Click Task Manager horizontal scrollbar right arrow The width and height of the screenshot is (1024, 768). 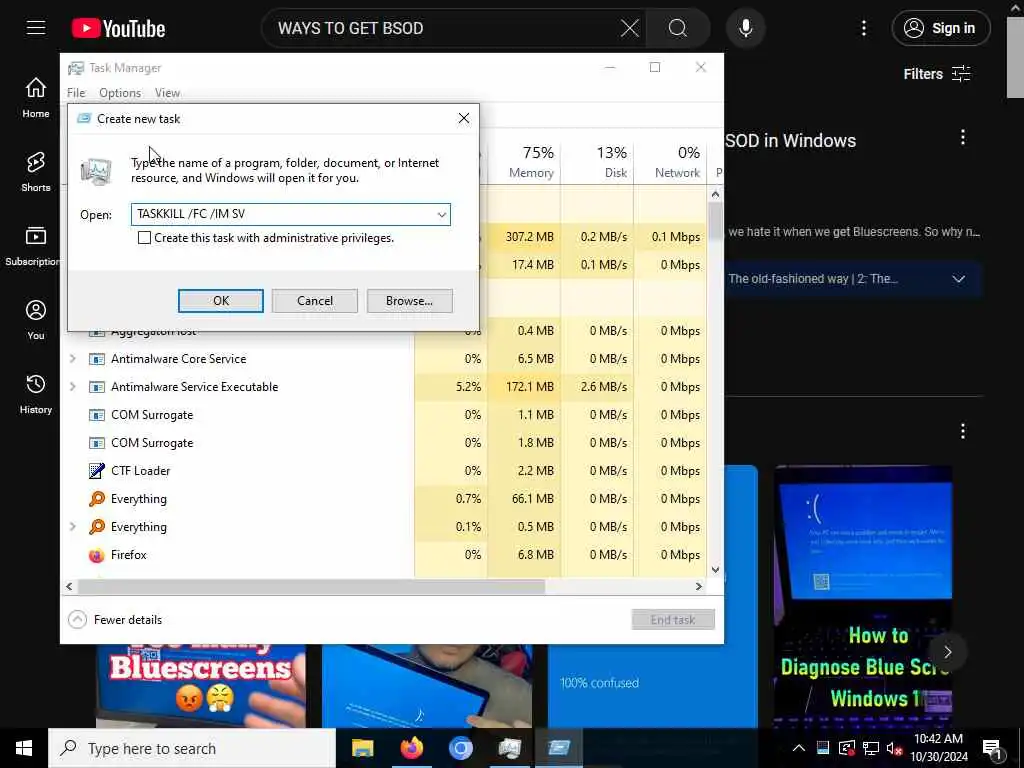tap(698, 586)
